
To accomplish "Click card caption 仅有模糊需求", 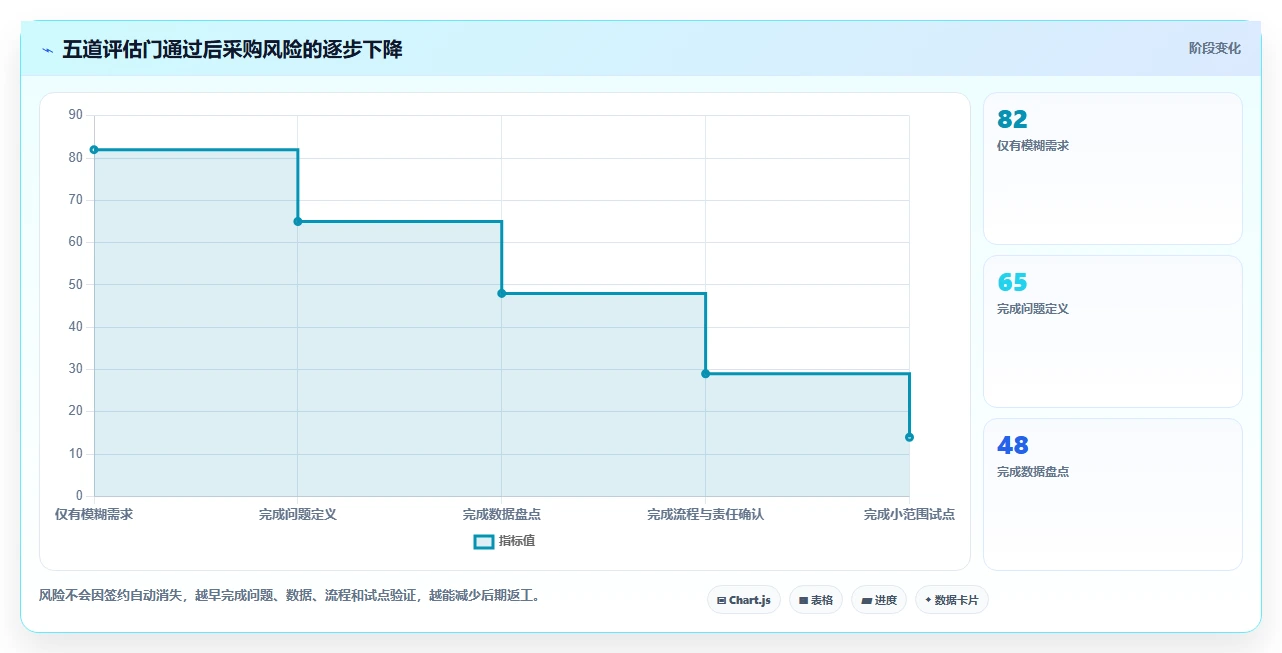I will click(1033, 146).
